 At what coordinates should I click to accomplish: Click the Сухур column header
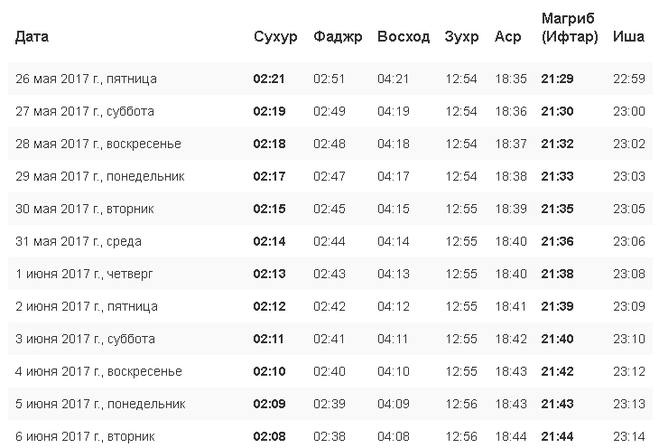coord(275,37)
